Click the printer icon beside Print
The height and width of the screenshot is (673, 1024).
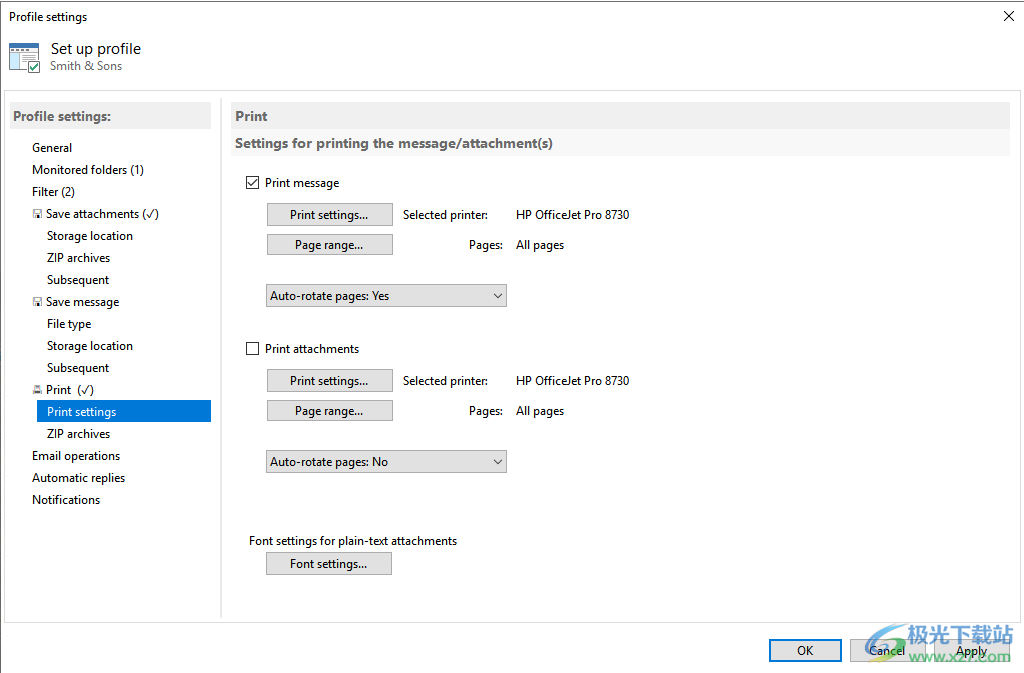pyautogui.click(x=37, y=390)
